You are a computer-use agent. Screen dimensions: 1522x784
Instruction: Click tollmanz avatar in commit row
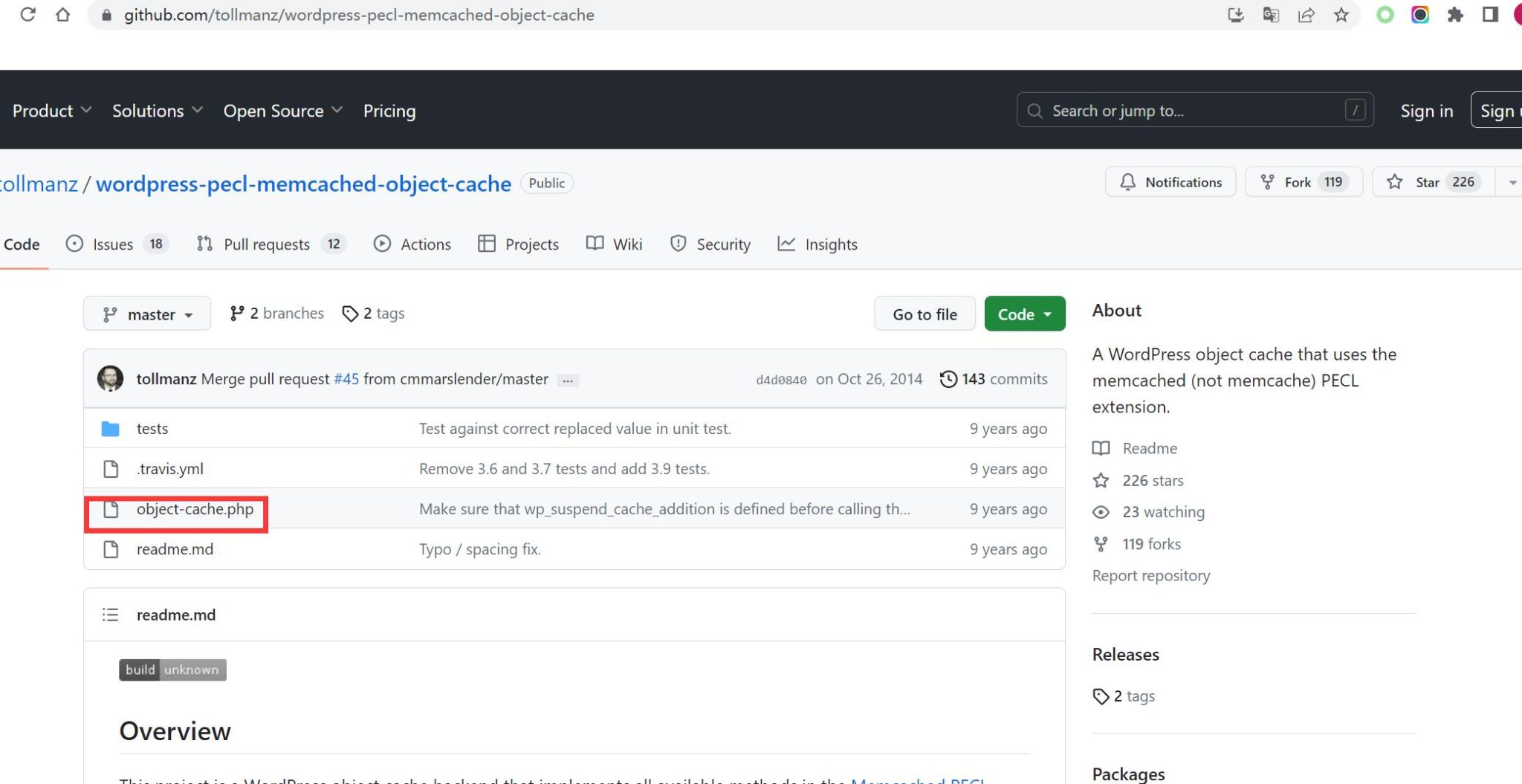(111, 379)
